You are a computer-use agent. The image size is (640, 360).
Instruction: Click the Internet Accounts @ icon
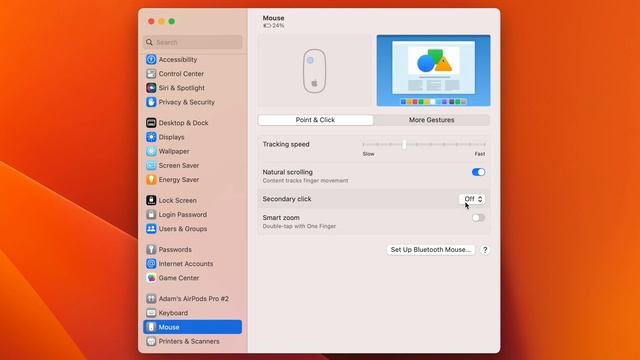pyautogui.click(x=151, y=264)
